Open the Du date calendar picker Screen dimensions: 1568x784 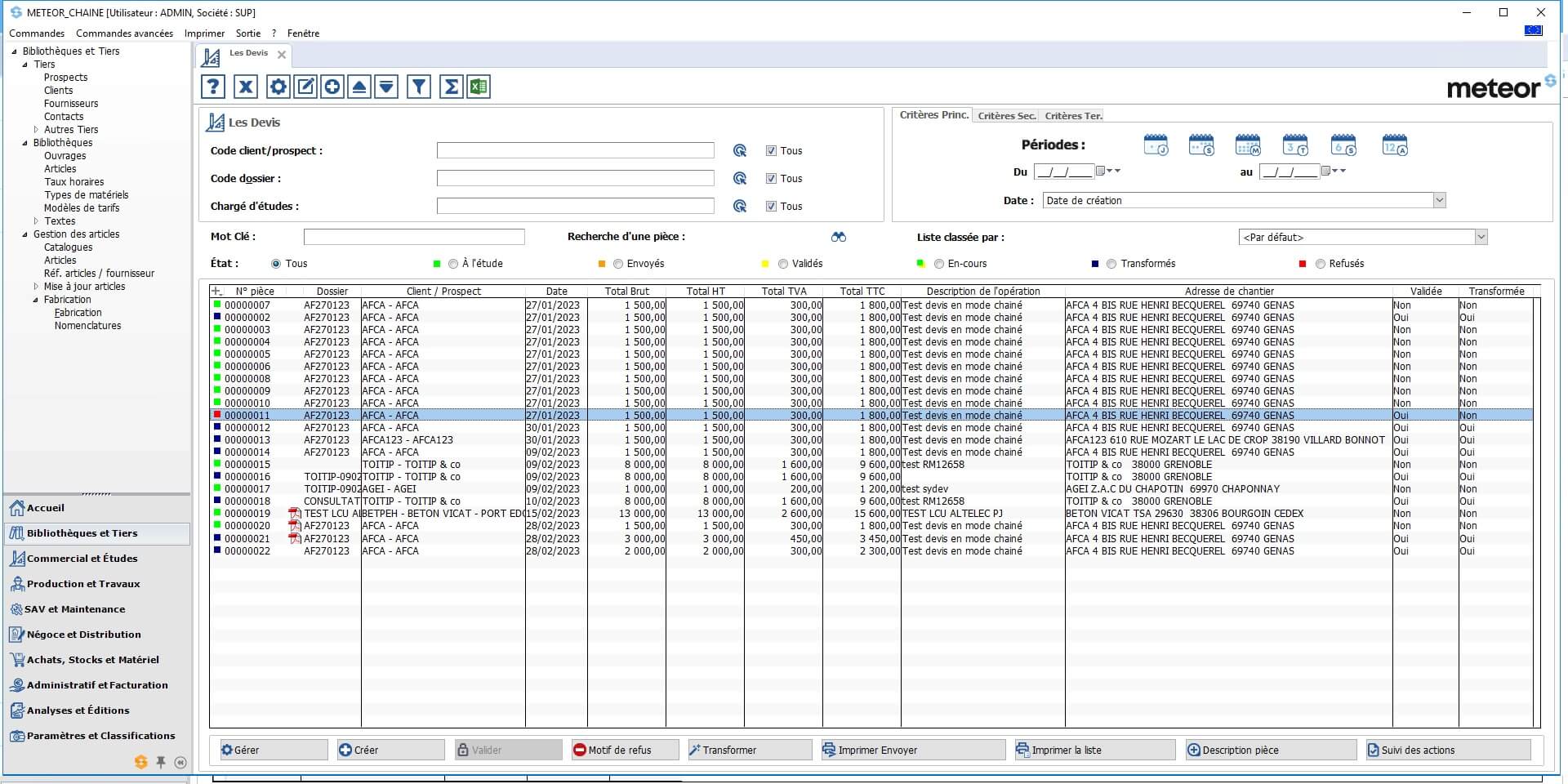1101,171
